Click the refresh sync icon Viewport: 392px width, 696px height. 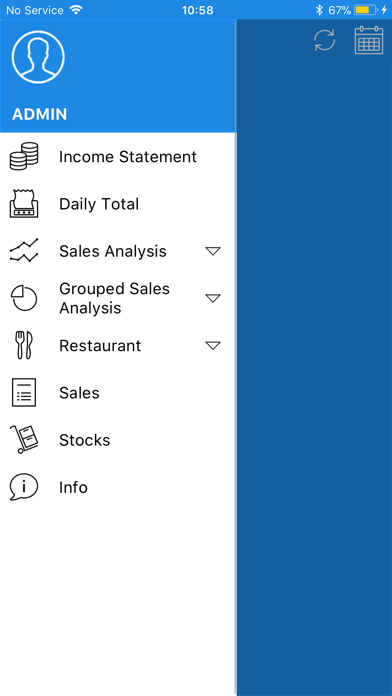pos(325,40)
